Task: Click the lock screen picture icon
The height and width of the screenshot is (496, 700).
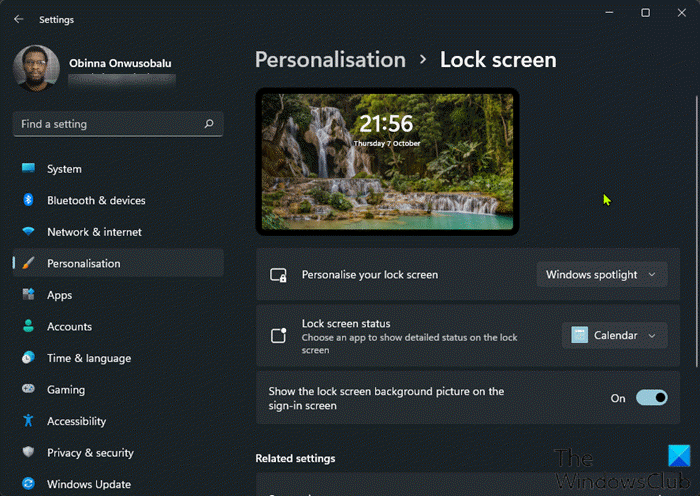Action: [279, 275]
